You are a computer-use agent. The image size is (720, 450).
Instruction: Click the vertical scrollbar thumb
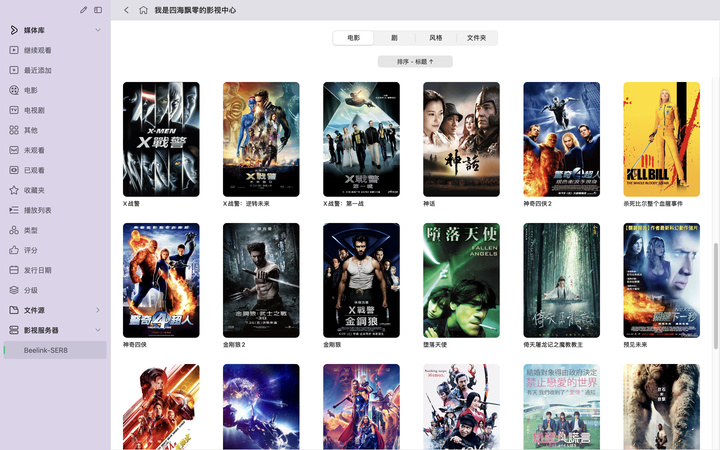pos(715,296)
